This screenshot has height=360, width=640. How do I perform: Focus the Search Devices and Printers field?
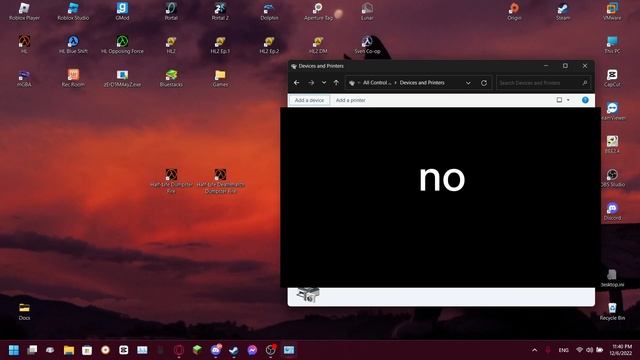[x=543, y=83]
